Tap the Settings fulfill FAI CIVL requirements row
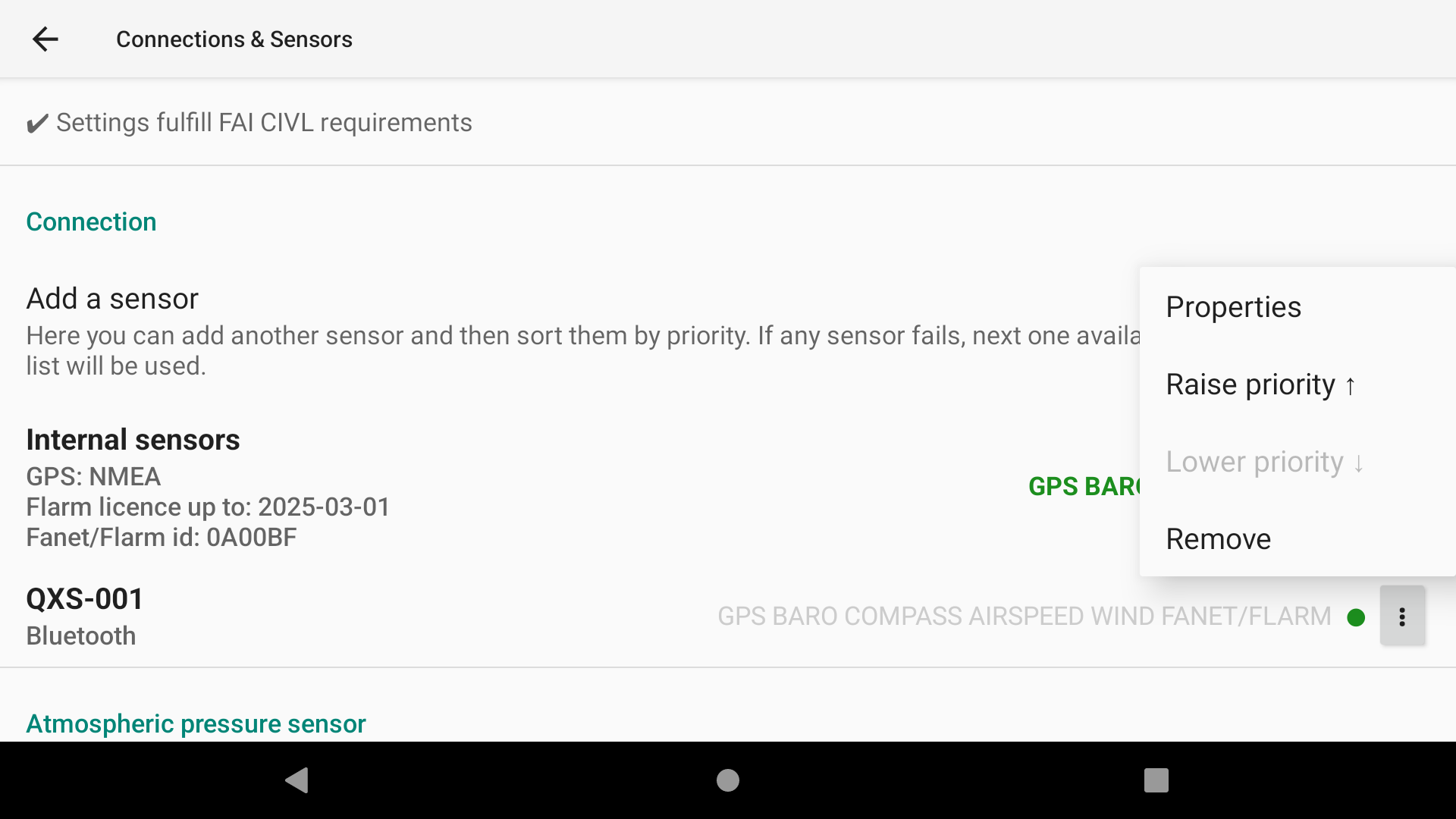Viewport: 1456px width, 819px height. tap(728, 122)
